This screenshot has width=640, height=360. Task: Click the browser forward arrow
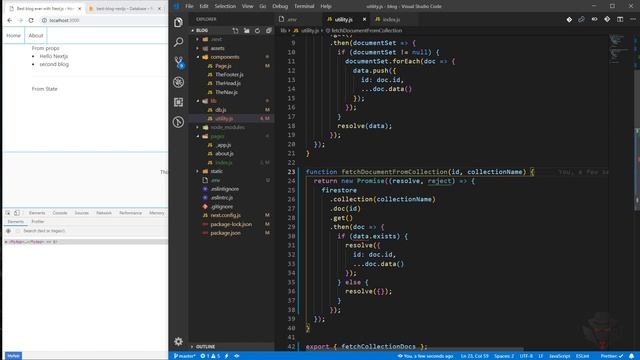(x=20, y=20)
